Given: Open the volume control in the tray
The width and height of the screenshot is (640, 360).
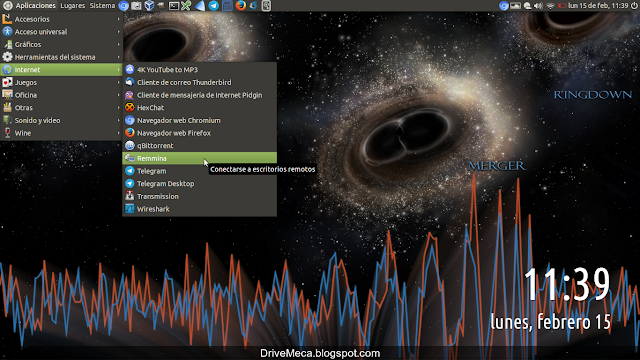Looking at the screenshot, I should (x=538, y=6).
